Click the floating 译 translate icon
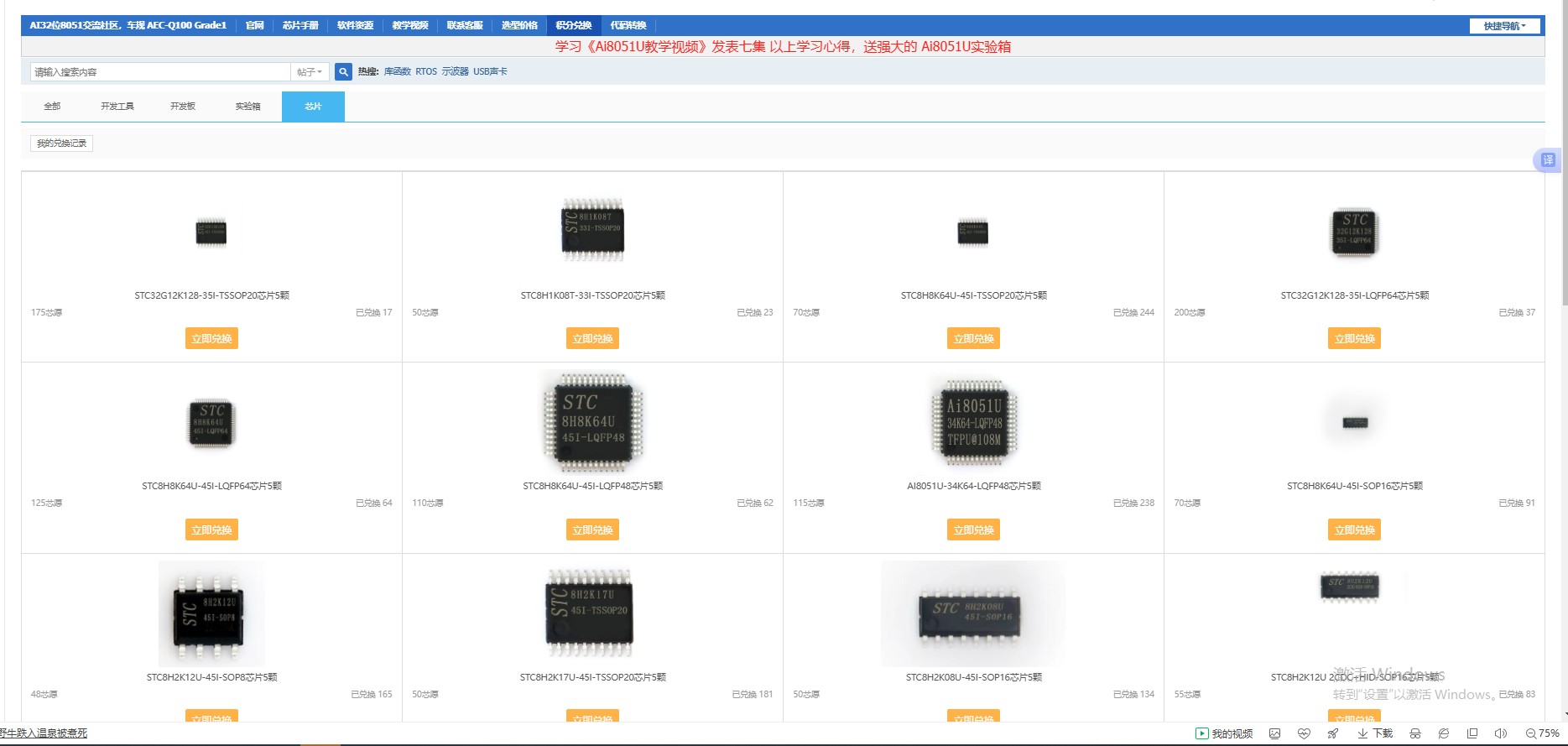 [1548, 159]
